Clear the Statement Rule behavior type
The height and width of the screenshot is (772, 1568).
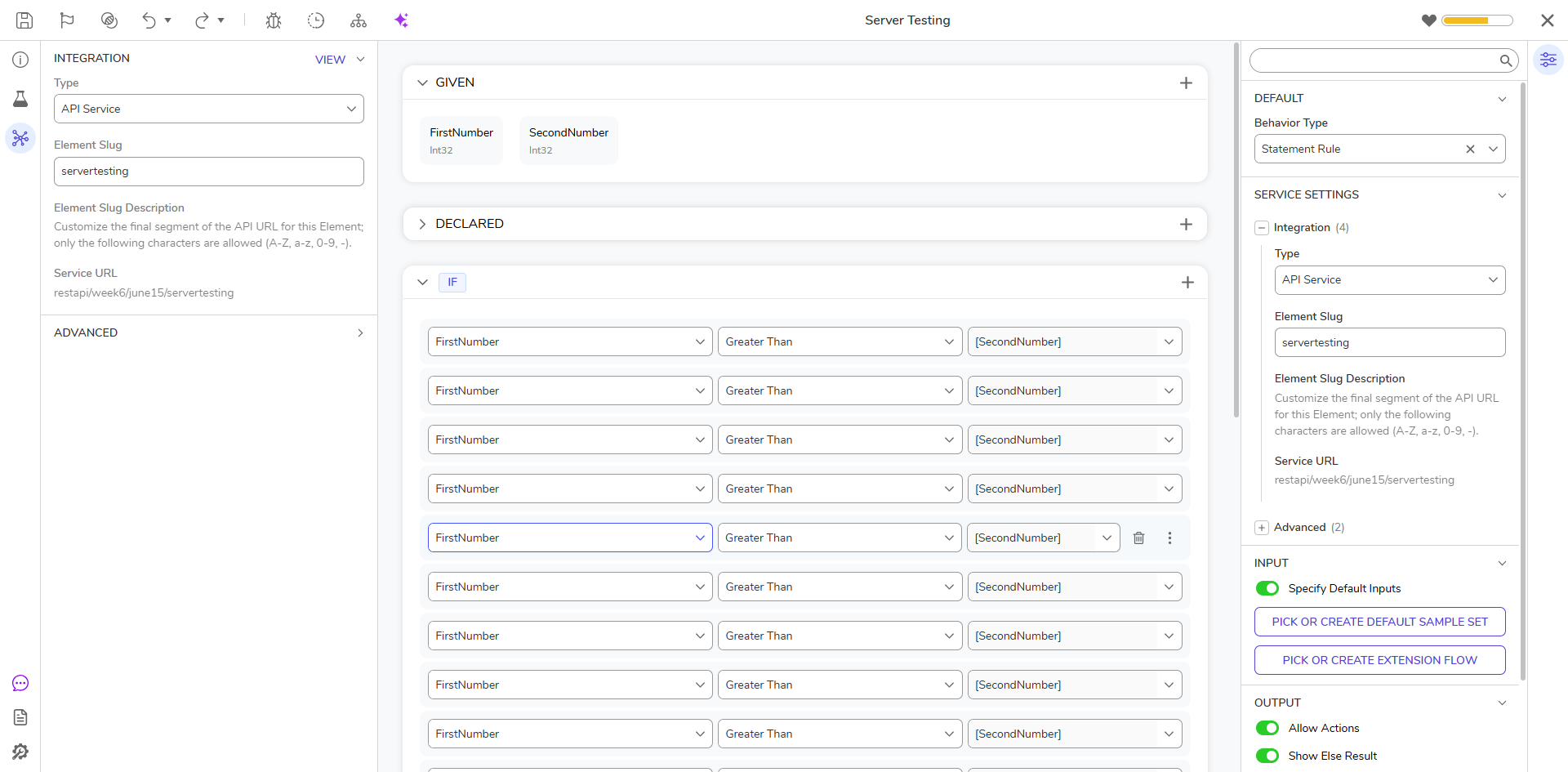point(1470,149)
